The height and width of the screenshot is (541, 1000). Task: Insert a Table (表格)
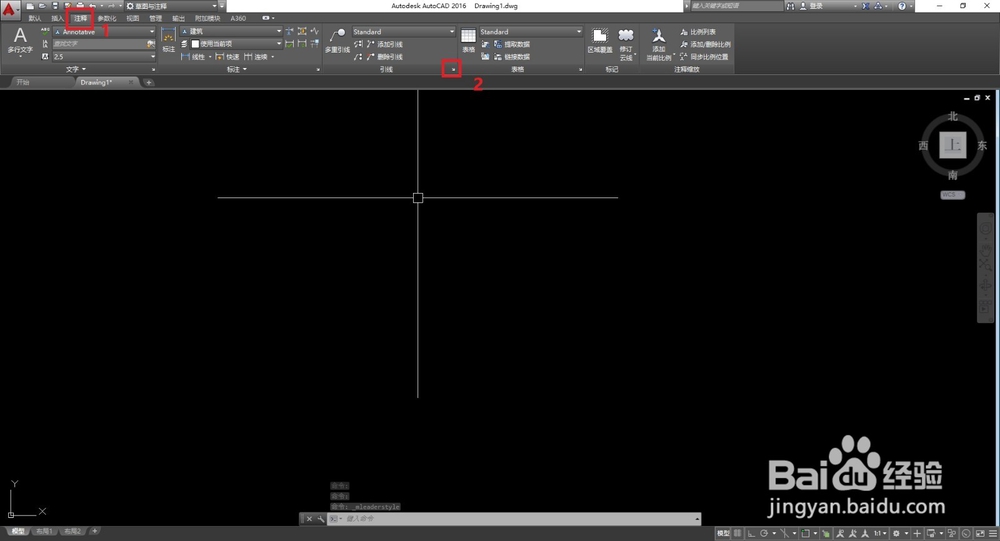click(x=469, y=40)
